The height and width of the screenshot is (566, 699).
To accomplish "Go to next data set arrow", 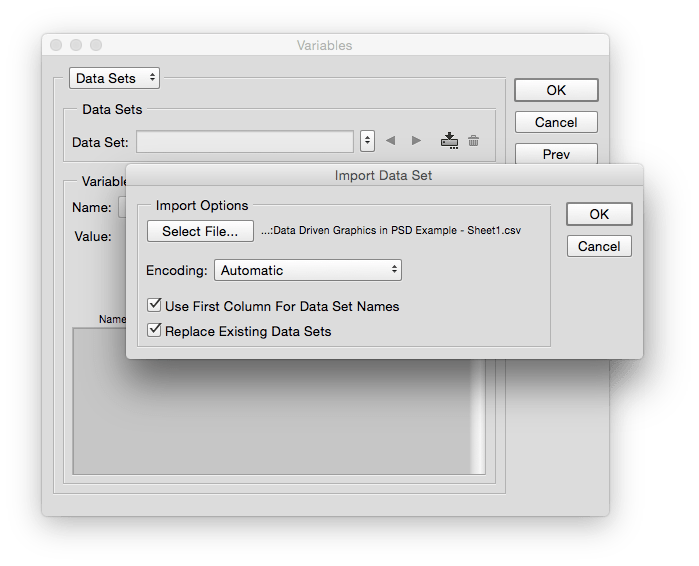I will click(417, 141).
